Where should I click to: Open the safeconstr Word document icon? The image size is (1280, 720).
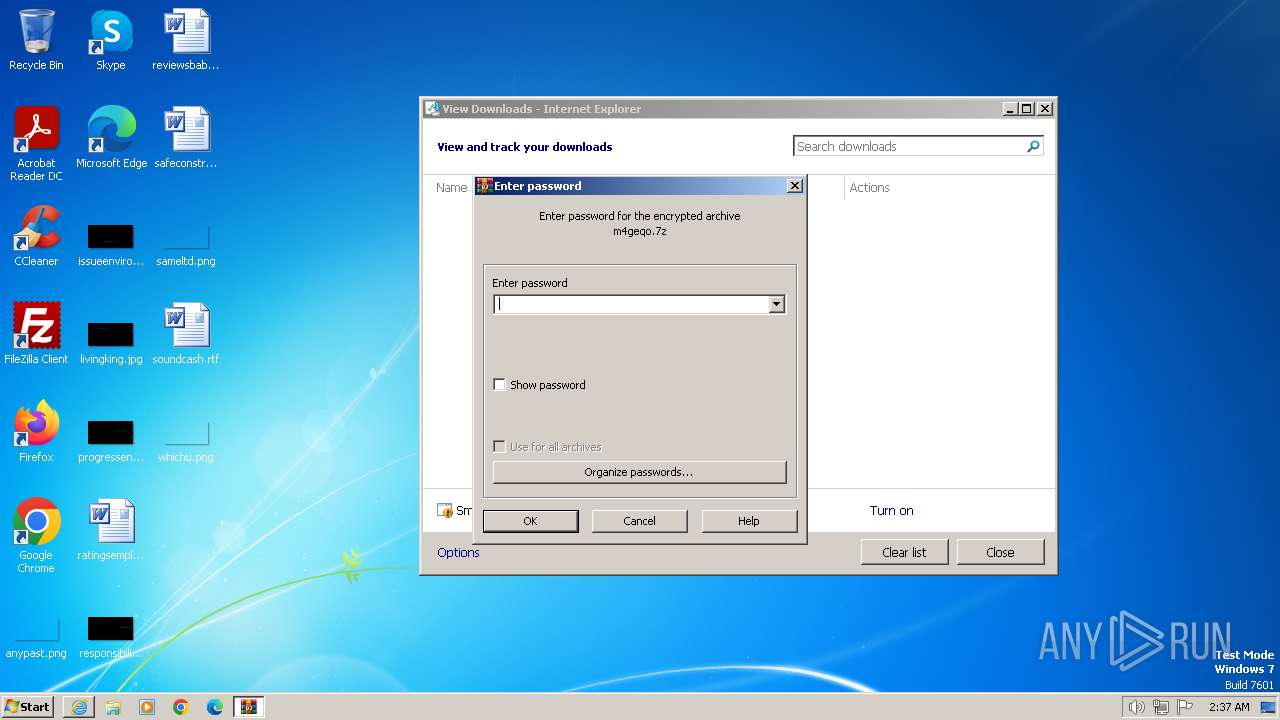pos(185,138)
